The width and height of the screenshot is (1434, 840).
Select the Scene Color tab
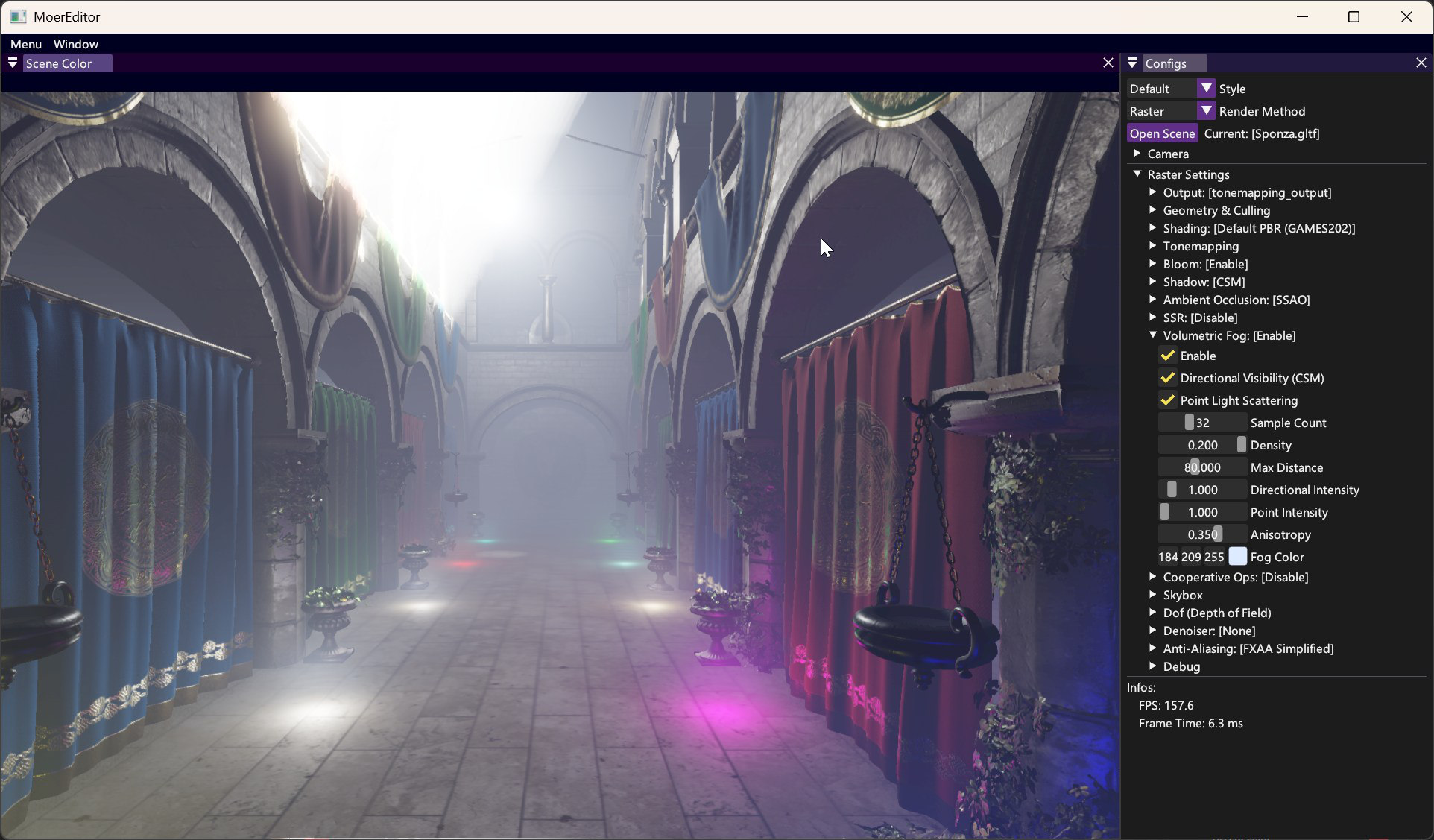68,63
